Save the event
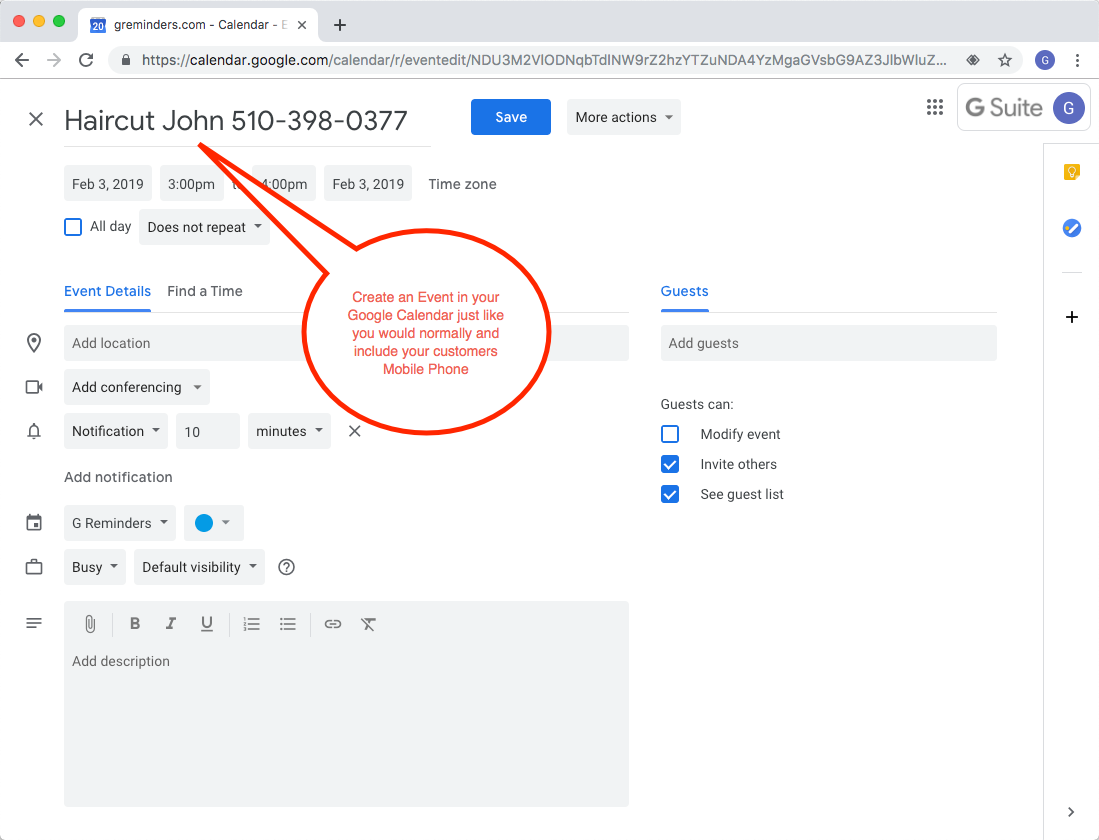The height and width of the screenshot is (840, 1099). (510, 117)
